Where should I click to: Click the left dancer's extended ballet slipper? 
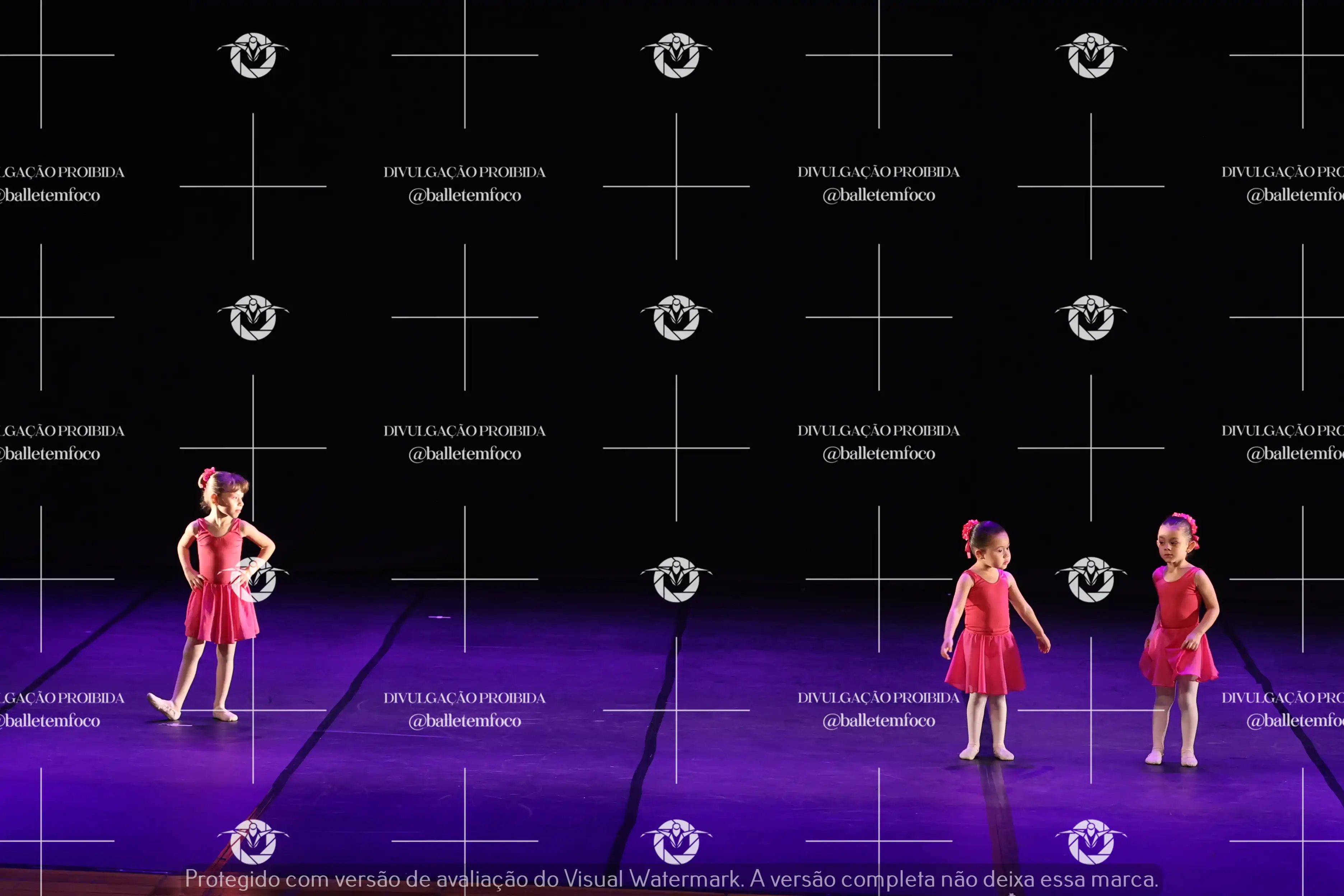pos(164,706)
